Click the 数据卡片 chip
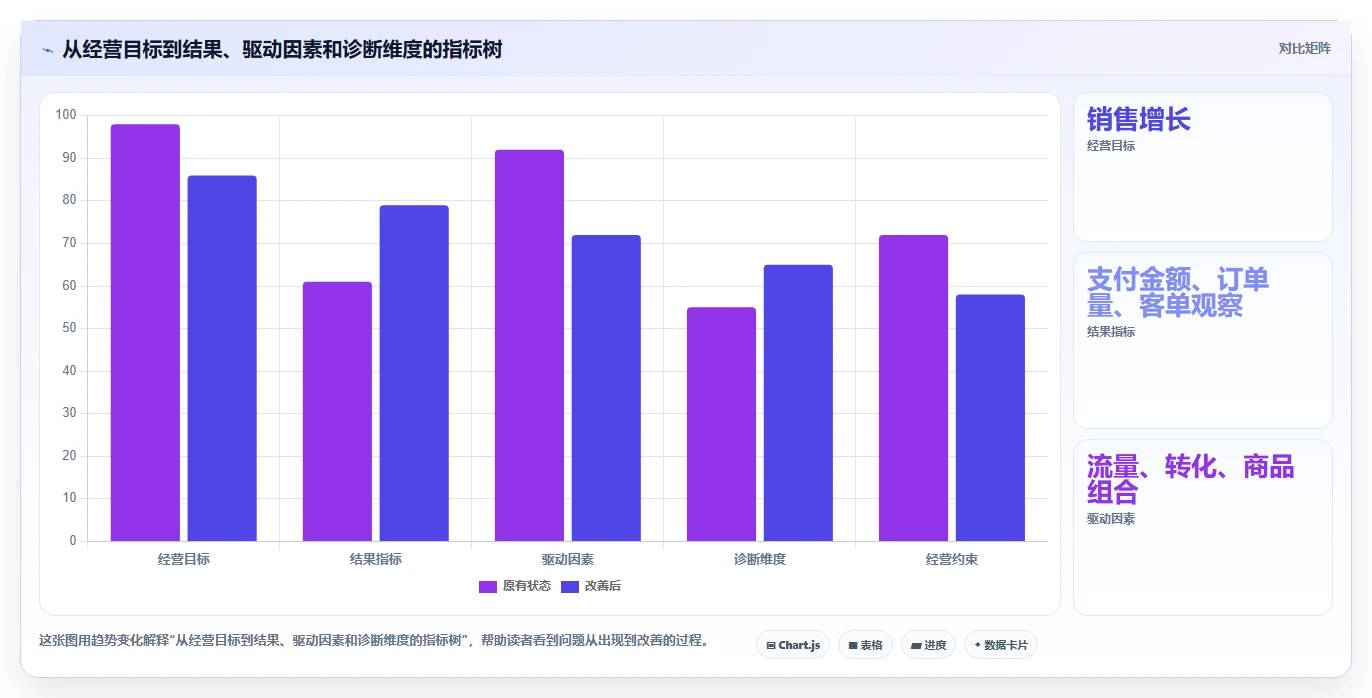The width and height of the screenshot is (1372, 698). click(1001, 645)
